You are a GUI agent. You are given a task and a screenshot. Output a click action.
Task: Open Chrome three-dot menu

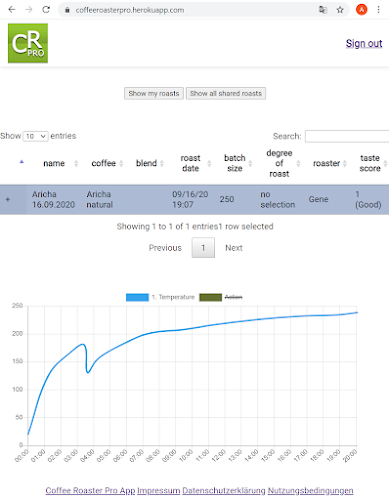378,10
